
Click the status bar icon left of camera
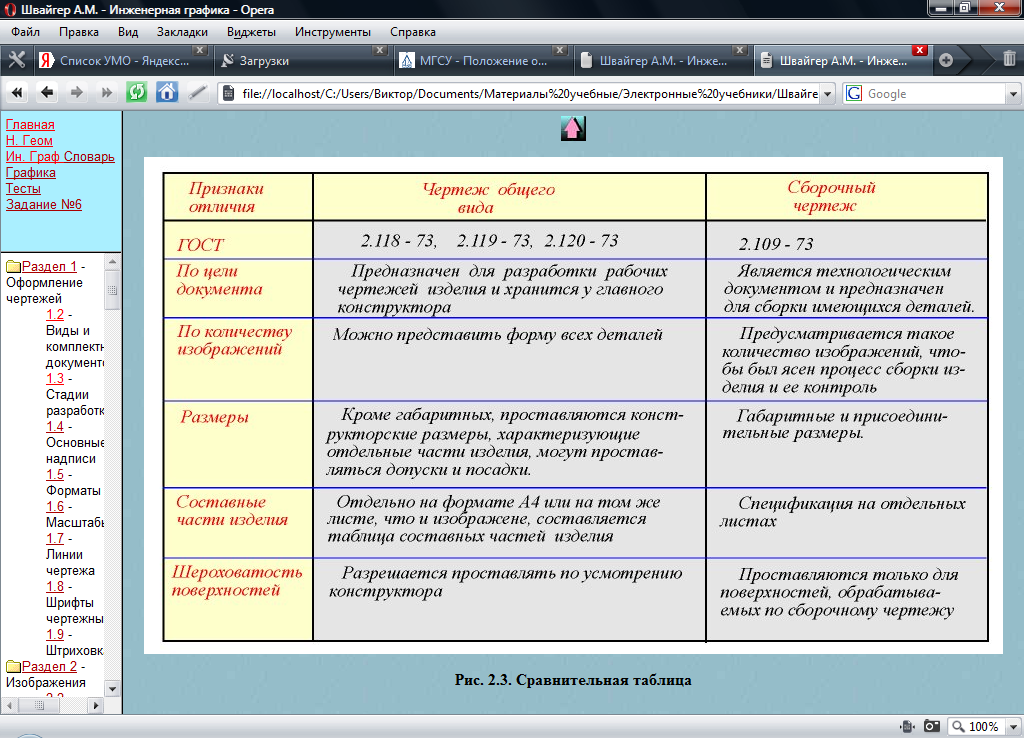(x=906, y=726)
